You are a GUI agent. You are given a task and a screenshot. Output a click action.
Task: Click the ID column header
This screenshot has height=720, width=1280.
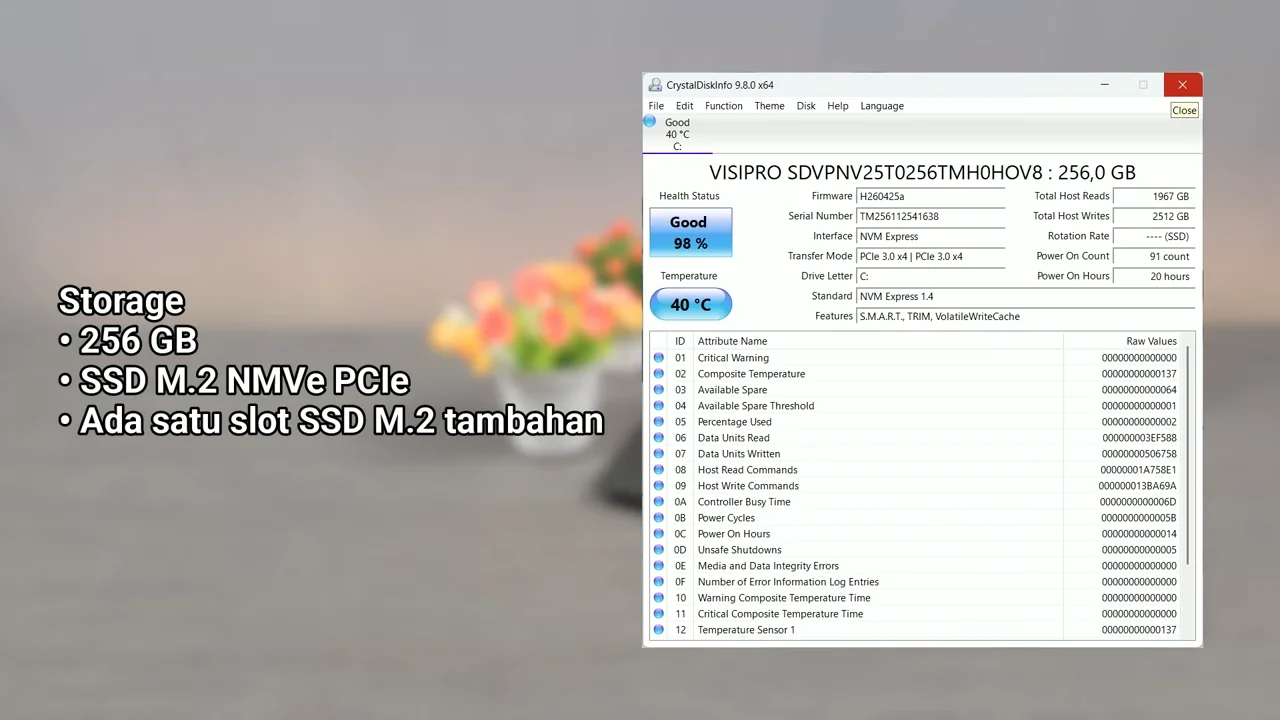click(680, 341)
